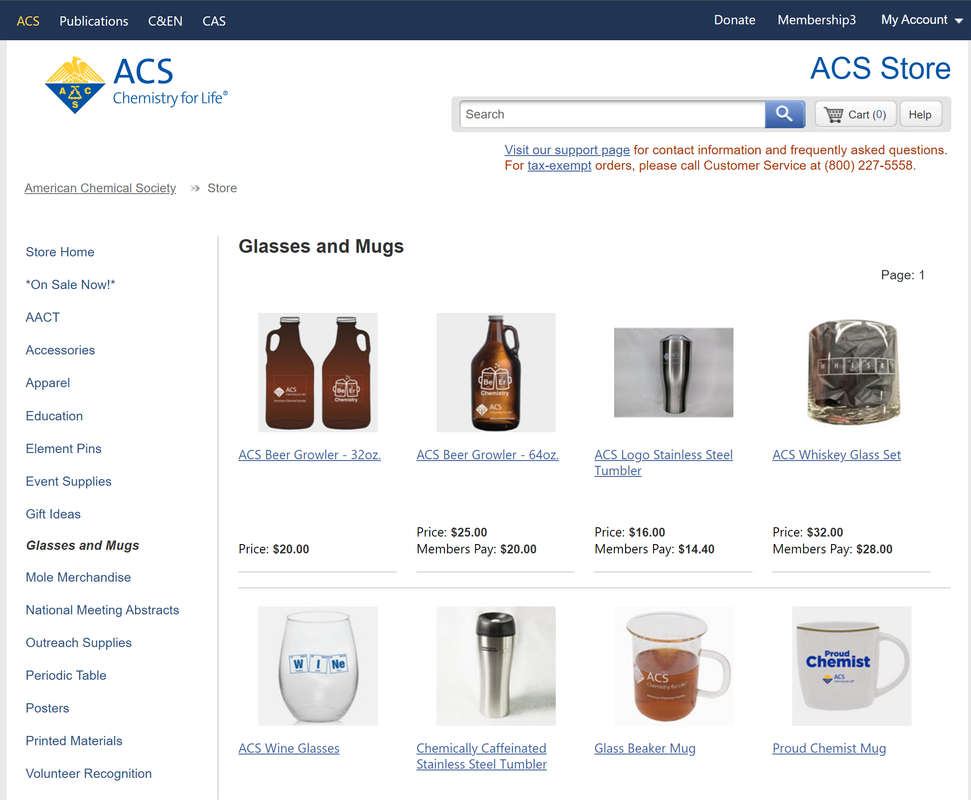Visit our support page link
This screenshot has height=800, width=971.
pyautogui.click(x=567, y=150)
